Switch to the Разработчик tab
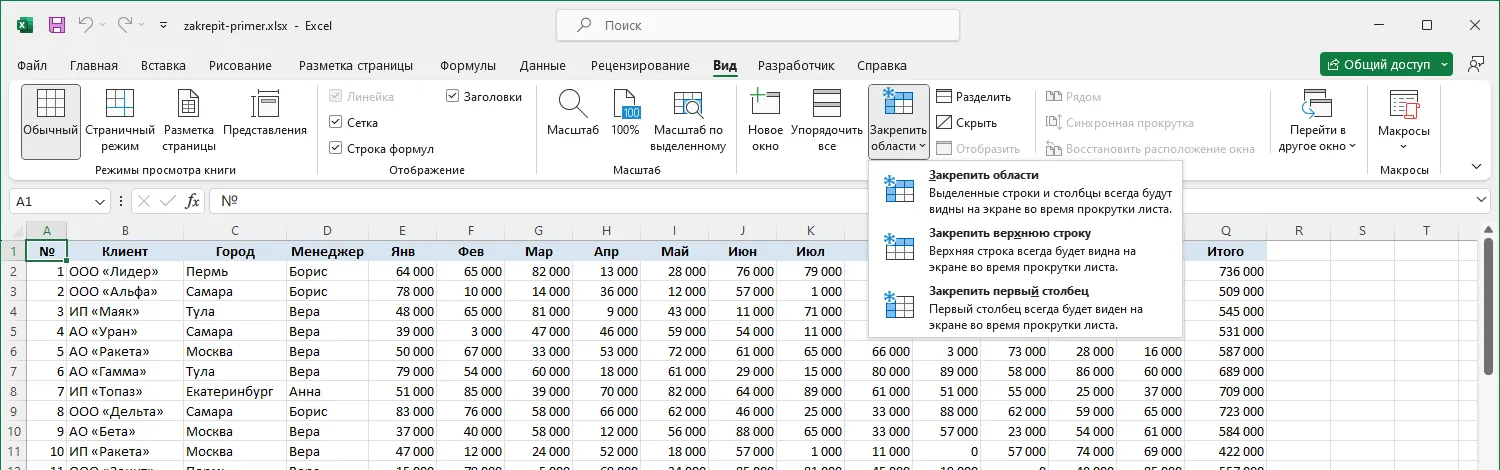 click(796, 66)
